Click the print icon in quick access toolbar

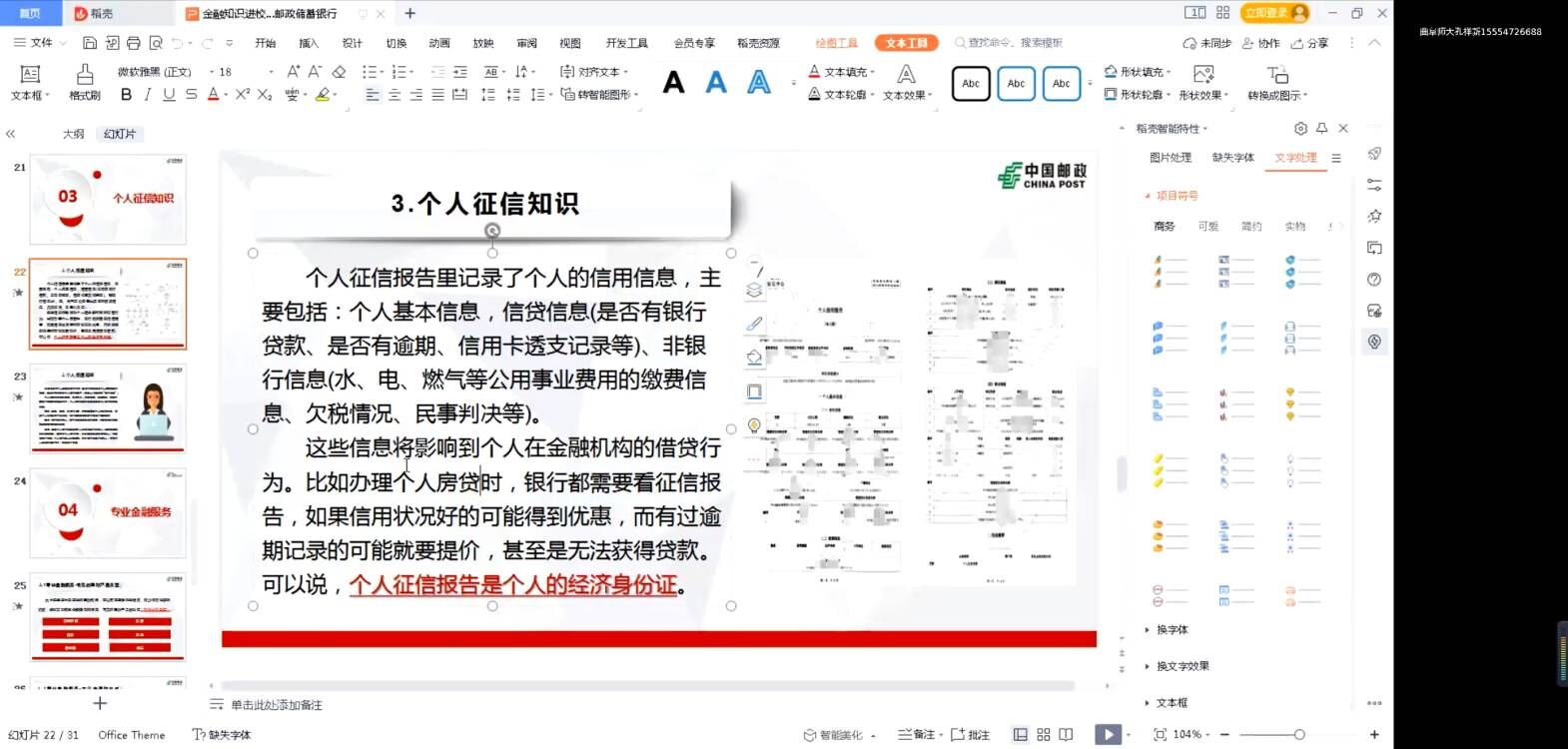[133, 43]
